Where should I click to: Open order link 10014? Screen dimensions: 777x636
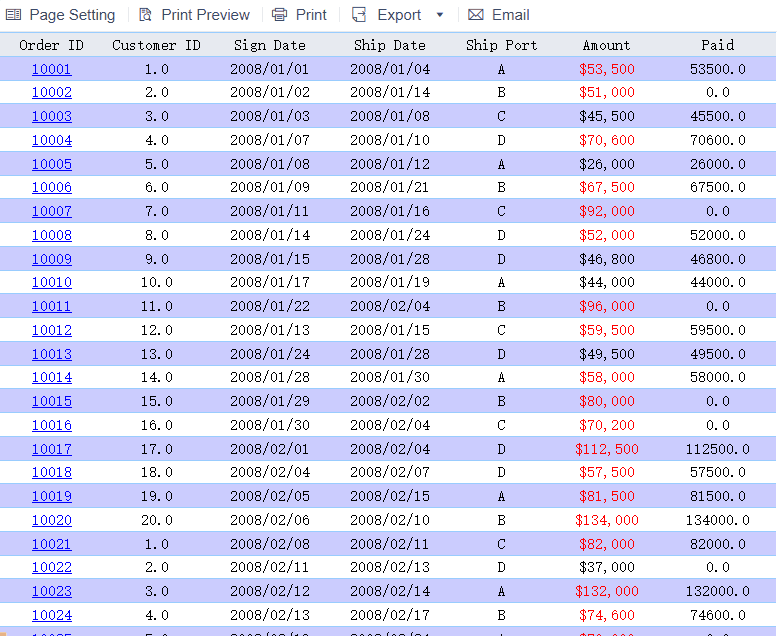tap(52, 377)
